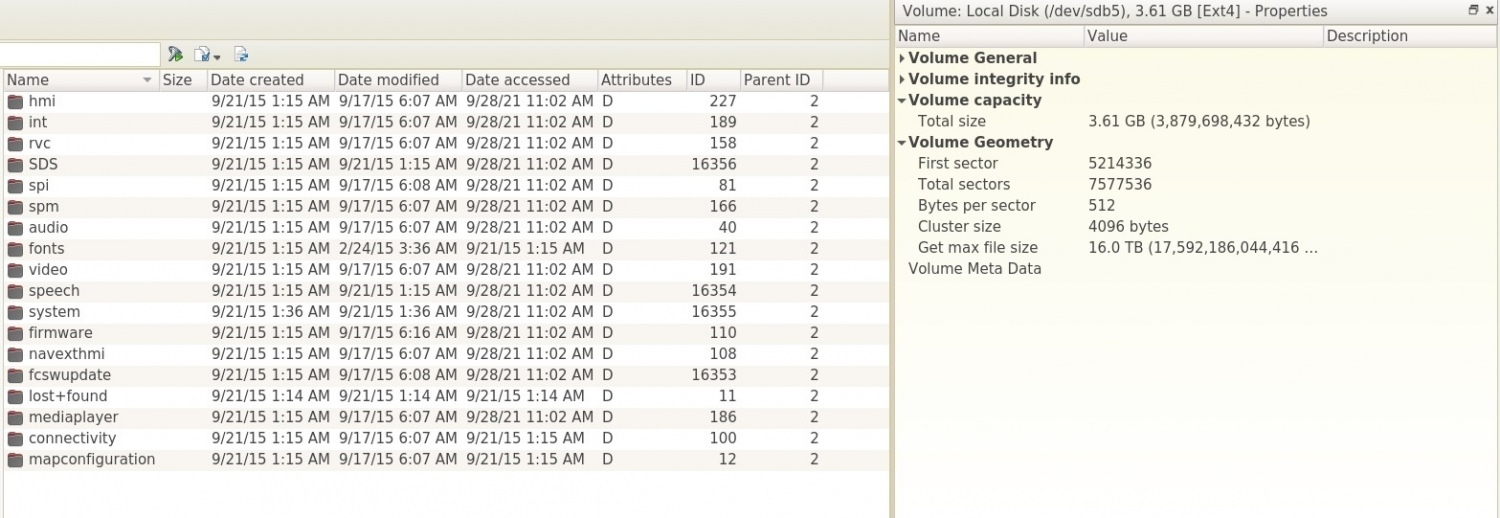Click the ID value 227 in hmi row
The height and width of the screenshot is (518, 1500).
pyautogui.click(x=723, y=101)
